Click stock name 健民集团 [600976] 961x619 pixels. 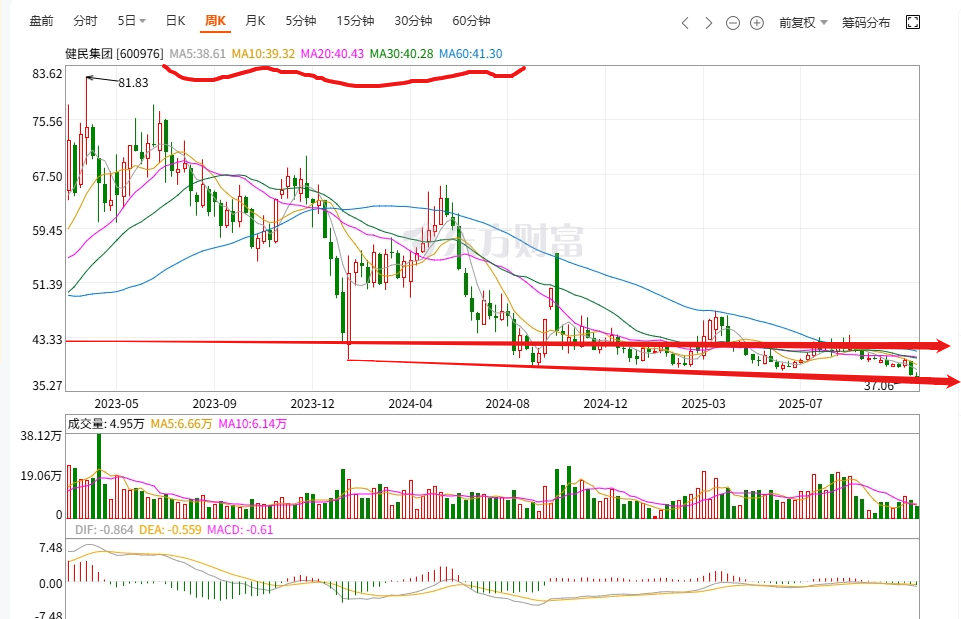(114, 54)
